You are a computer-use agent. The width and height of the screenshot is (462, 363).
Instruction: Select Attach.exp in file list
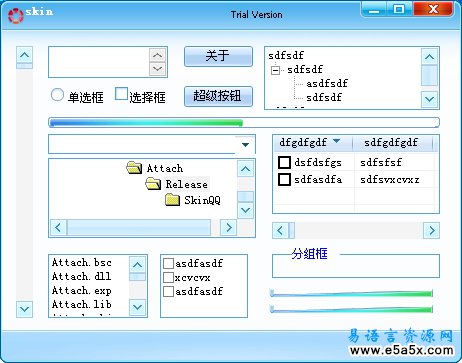tap(82, 290)
